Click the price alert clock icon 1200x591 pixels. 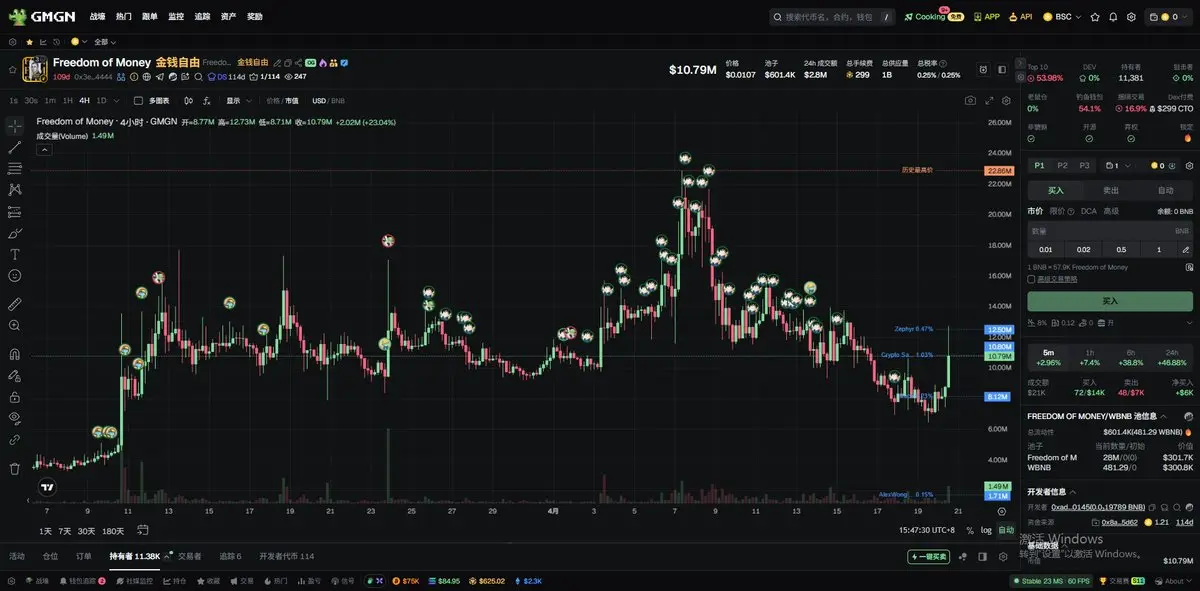pyautogui.click(x=985, y=69)
